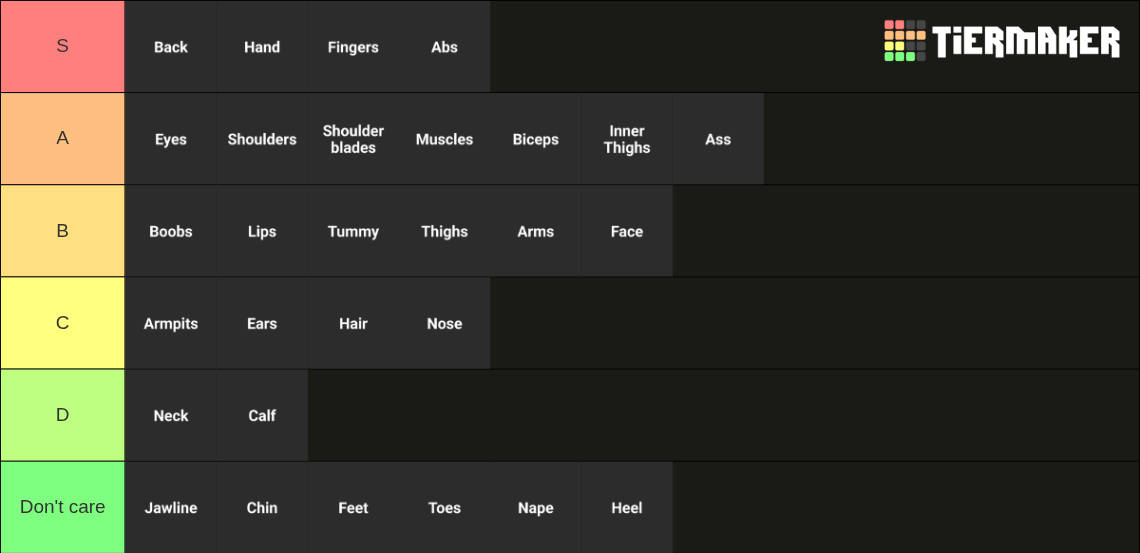This screenshot has width=1140, height=553.
Task: Click the Nose tile in C tier
Action: (x=444, y=323)
